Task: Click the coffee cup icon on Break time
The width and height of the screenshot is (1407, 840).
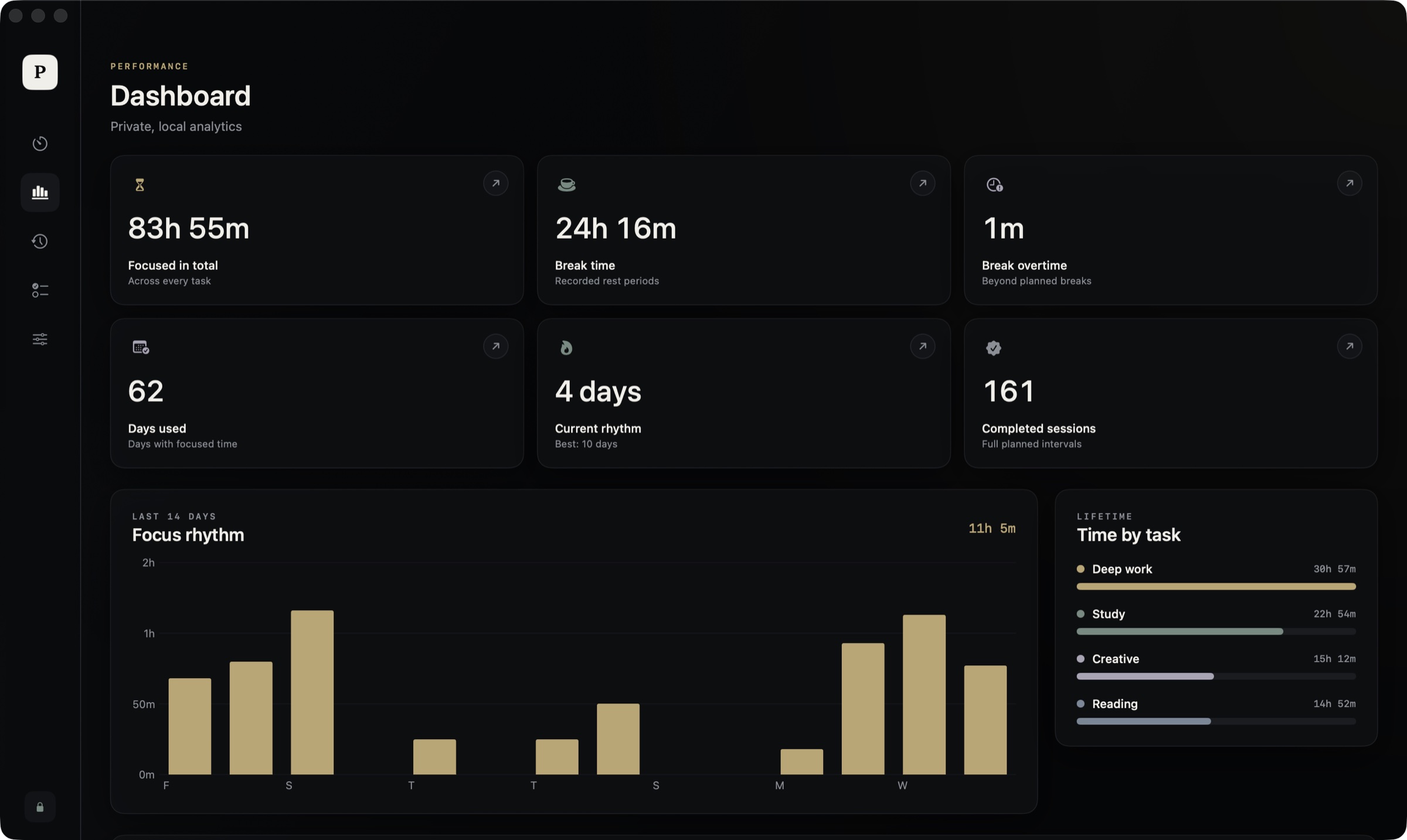Action: [x=566, y=185]
